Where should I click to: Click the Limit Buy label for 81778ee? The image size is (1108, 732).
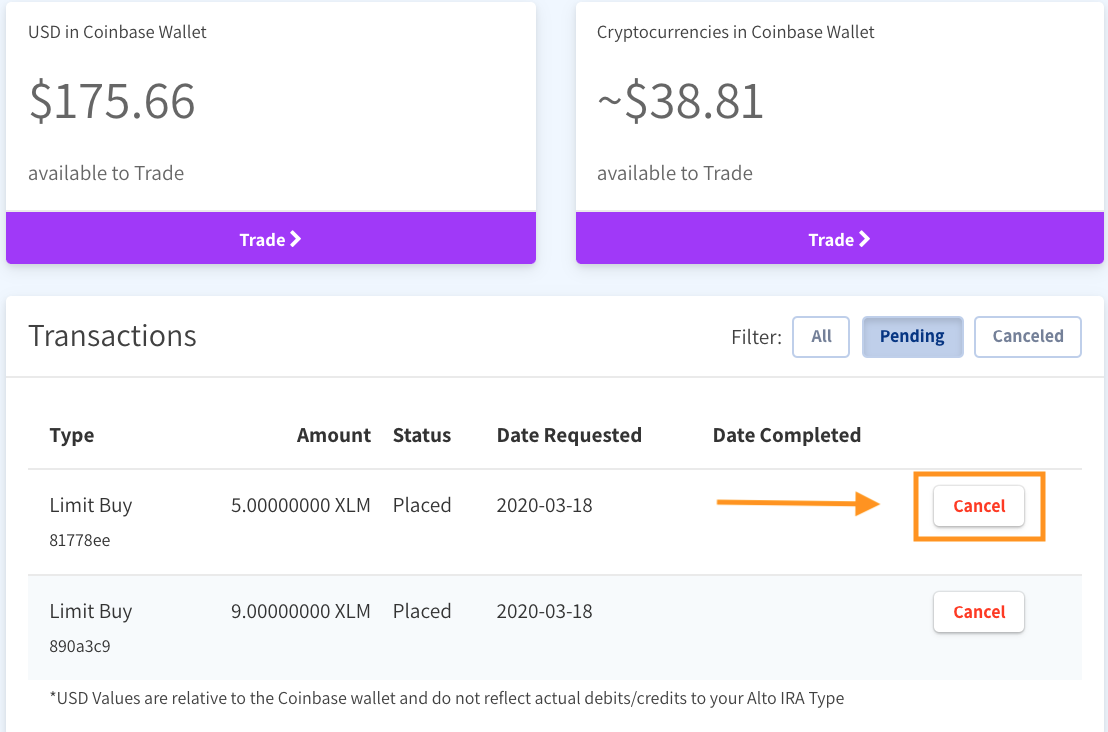coord(90,506)
